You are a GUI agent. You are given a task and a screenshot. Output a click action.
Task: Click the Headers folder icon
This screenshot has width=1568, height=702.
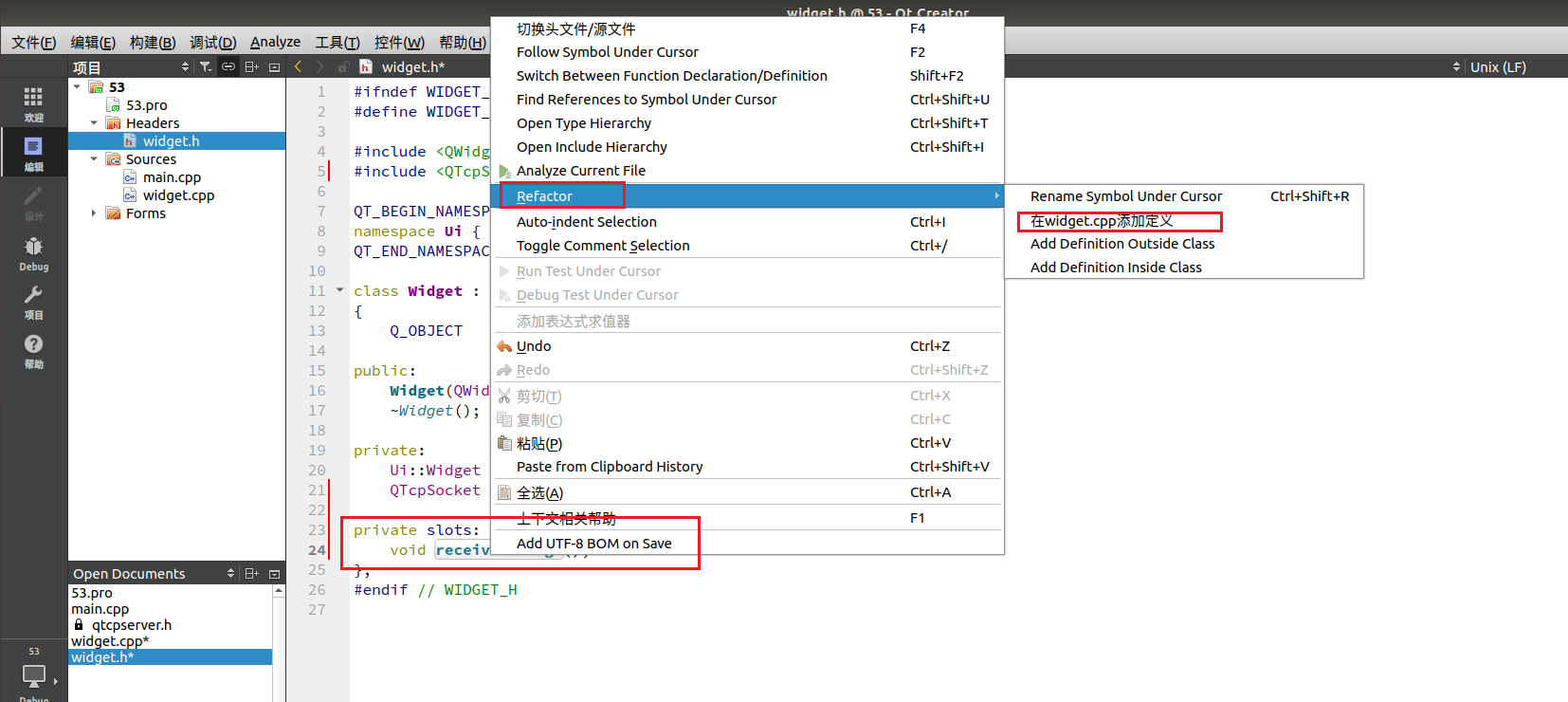(x=114, y=123)
